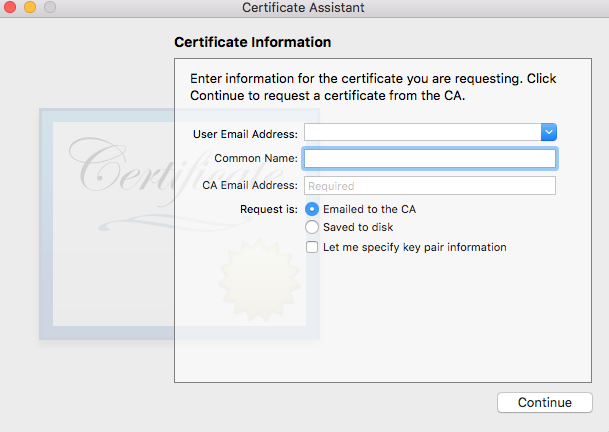
Task: Click the Certificate script artwork image
Action: tap(130, 165)
